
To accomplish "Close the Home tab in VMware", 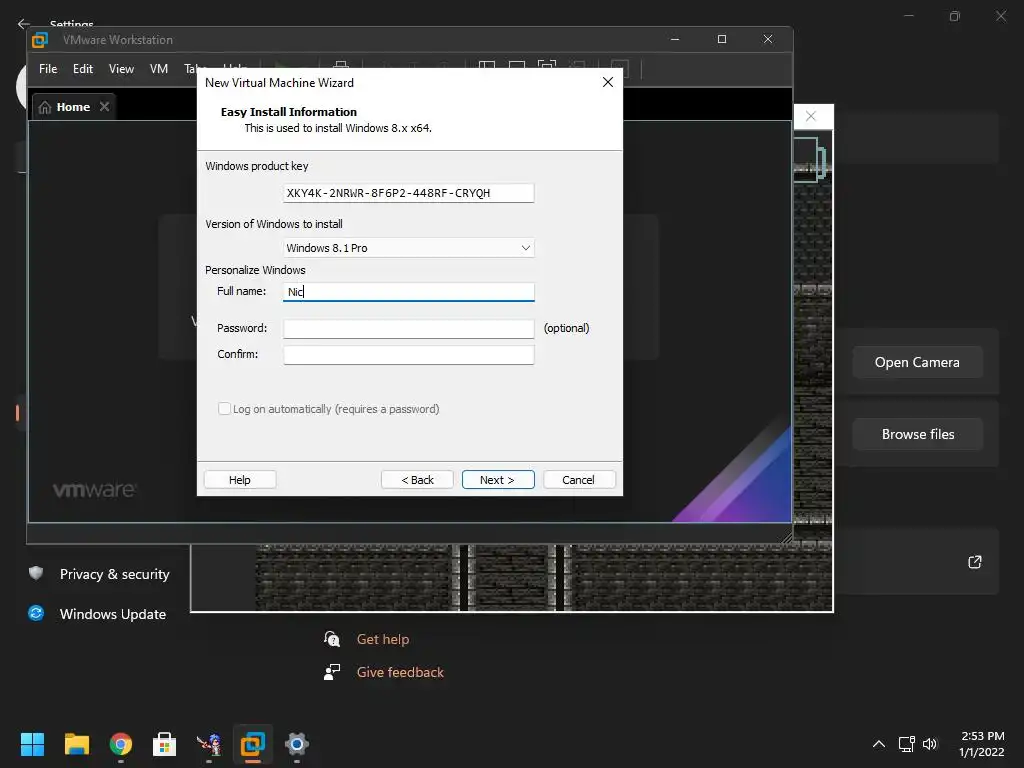I will pos(104,106).
